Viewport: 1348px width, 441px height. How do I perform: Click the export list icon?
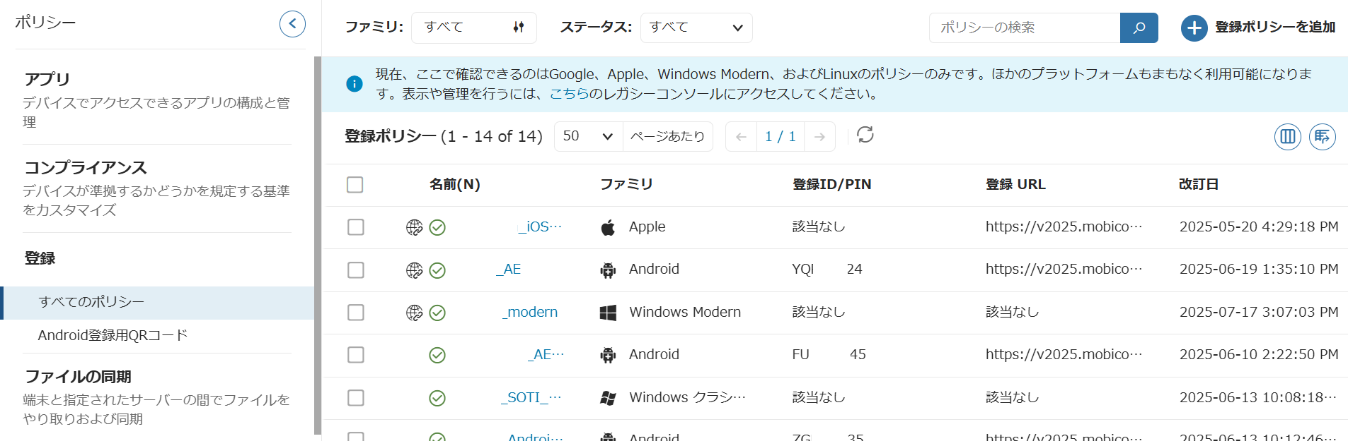pos(1322,137)
